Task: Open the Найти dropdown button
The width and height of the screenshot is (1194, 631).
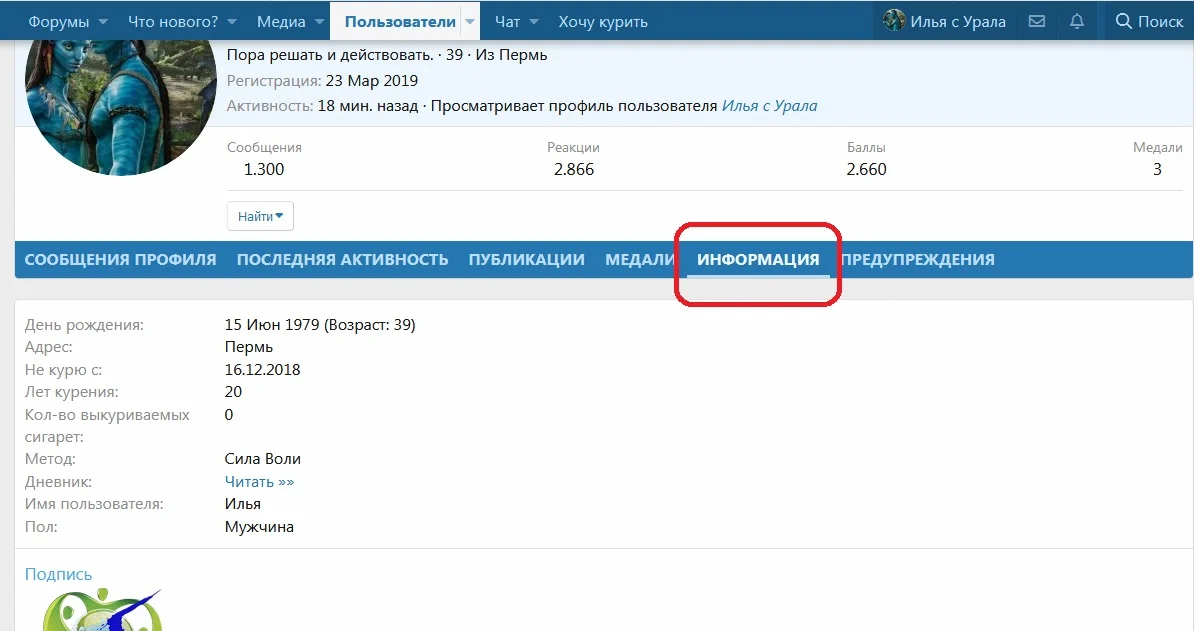Action: point(260,216)
